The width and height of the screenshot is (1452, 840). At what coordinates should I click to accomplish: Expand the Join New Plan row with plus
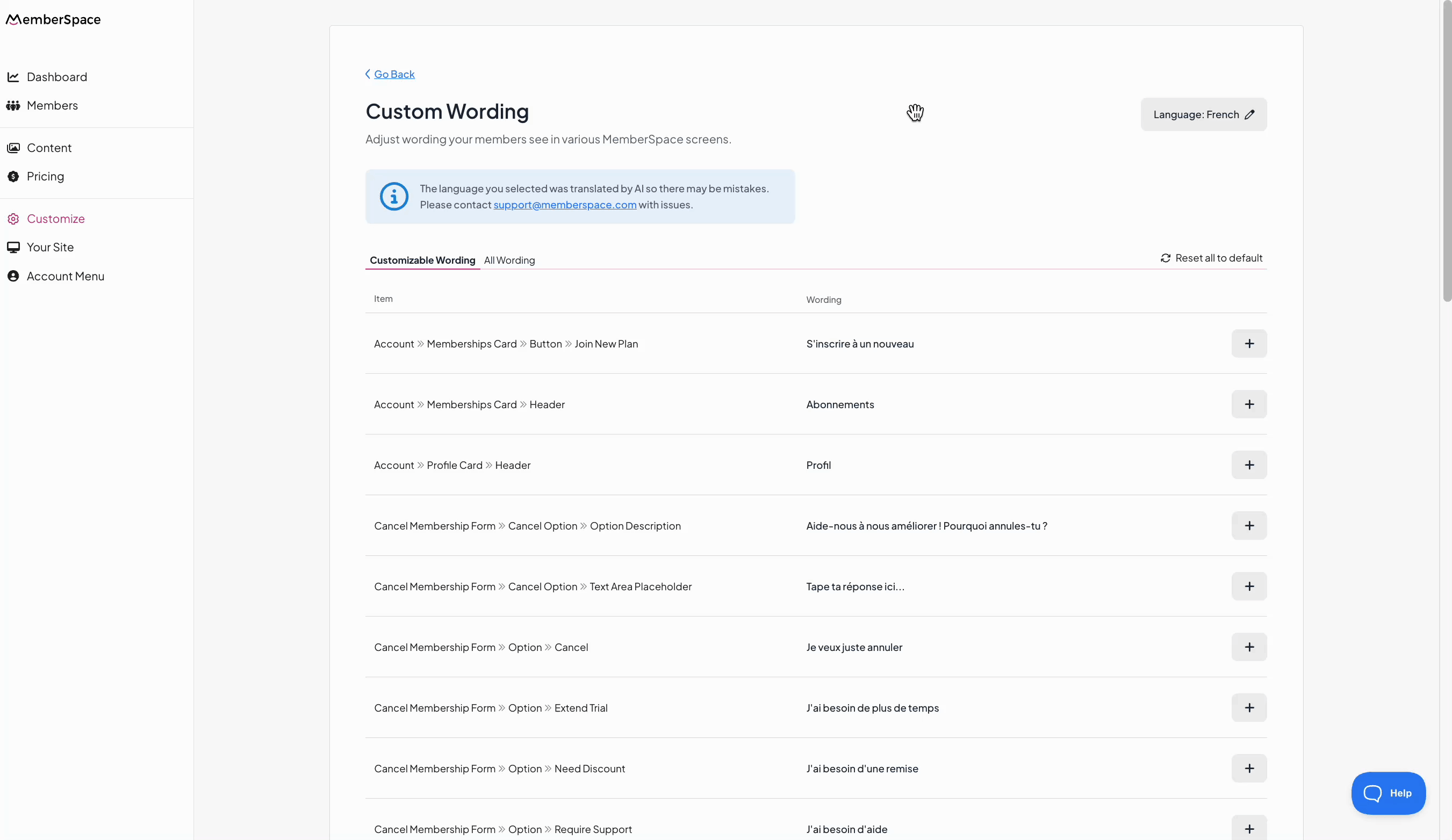coord(1249,344)
